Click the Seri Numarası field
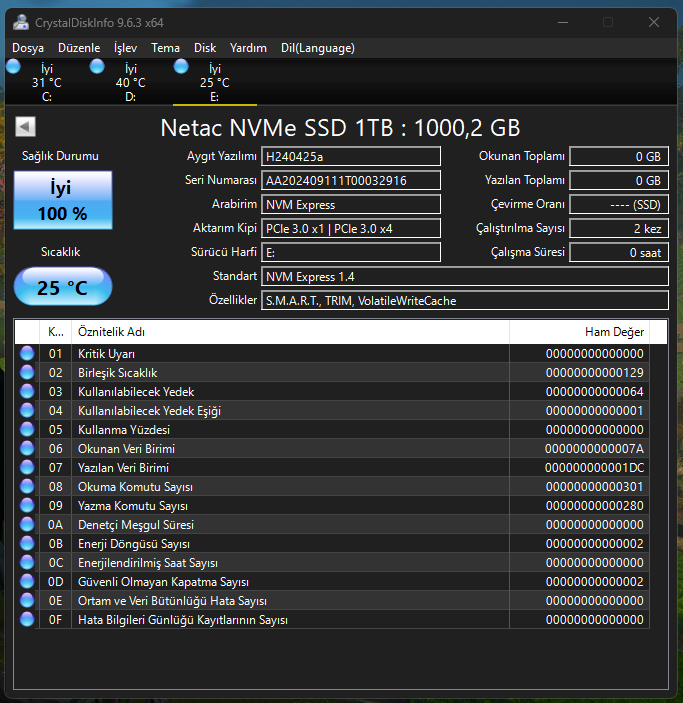The height and width of the screenshot is (703, 683). [351, 180]
